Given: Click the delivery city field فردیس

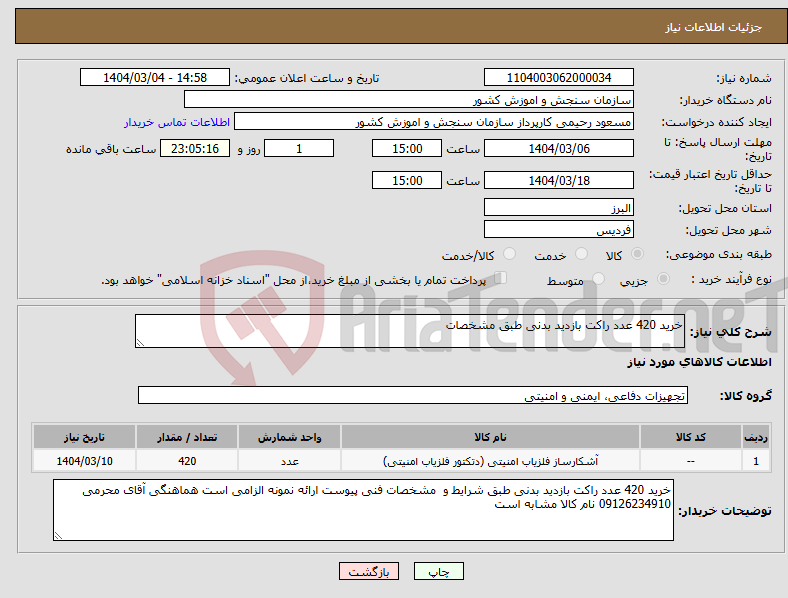Looking at the screenshot, I should pyautogui.click(x=558, y=230).
